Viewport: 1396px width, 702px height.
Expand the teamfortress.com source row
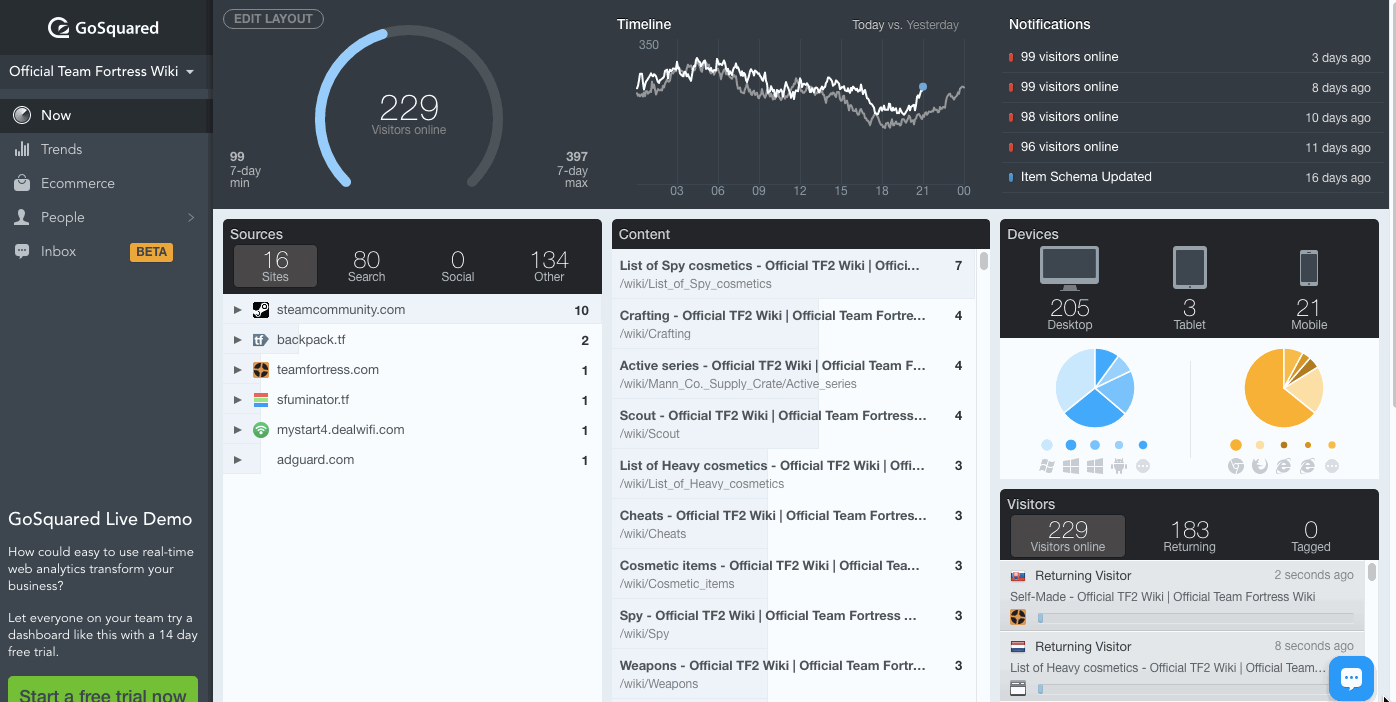pyautogui.click(x=237, y=370)
